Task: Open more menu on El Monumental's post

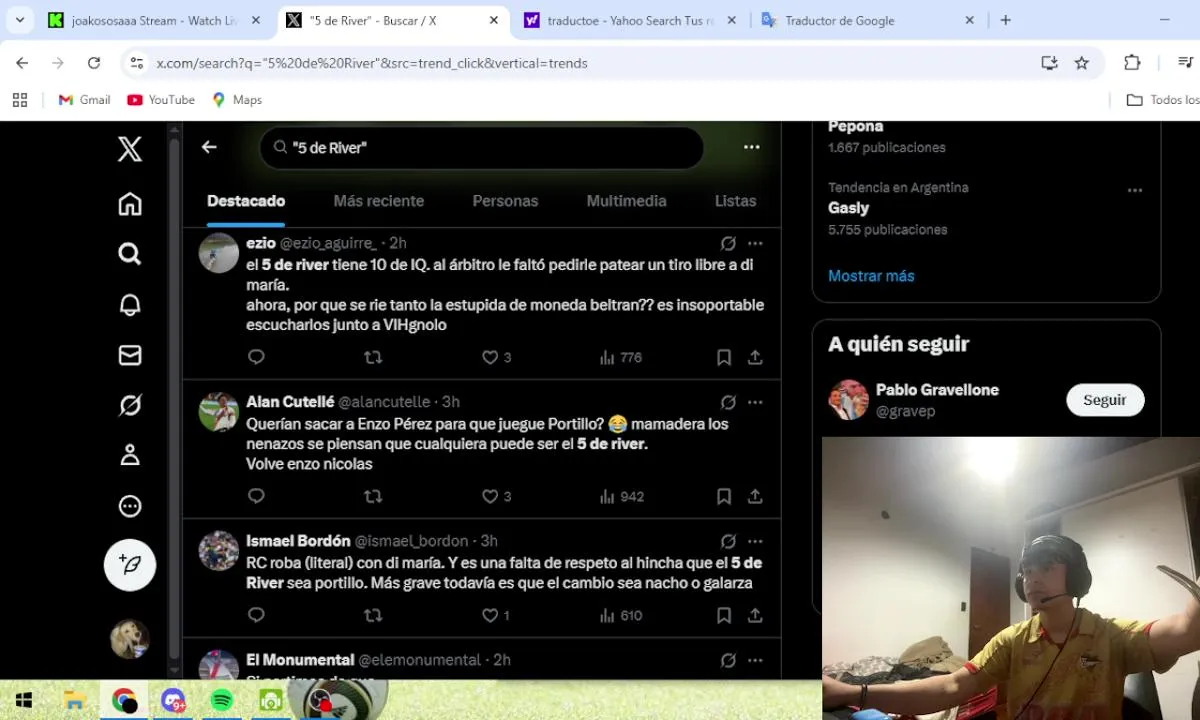Action: pyautogui.click(x=755, y=660)
